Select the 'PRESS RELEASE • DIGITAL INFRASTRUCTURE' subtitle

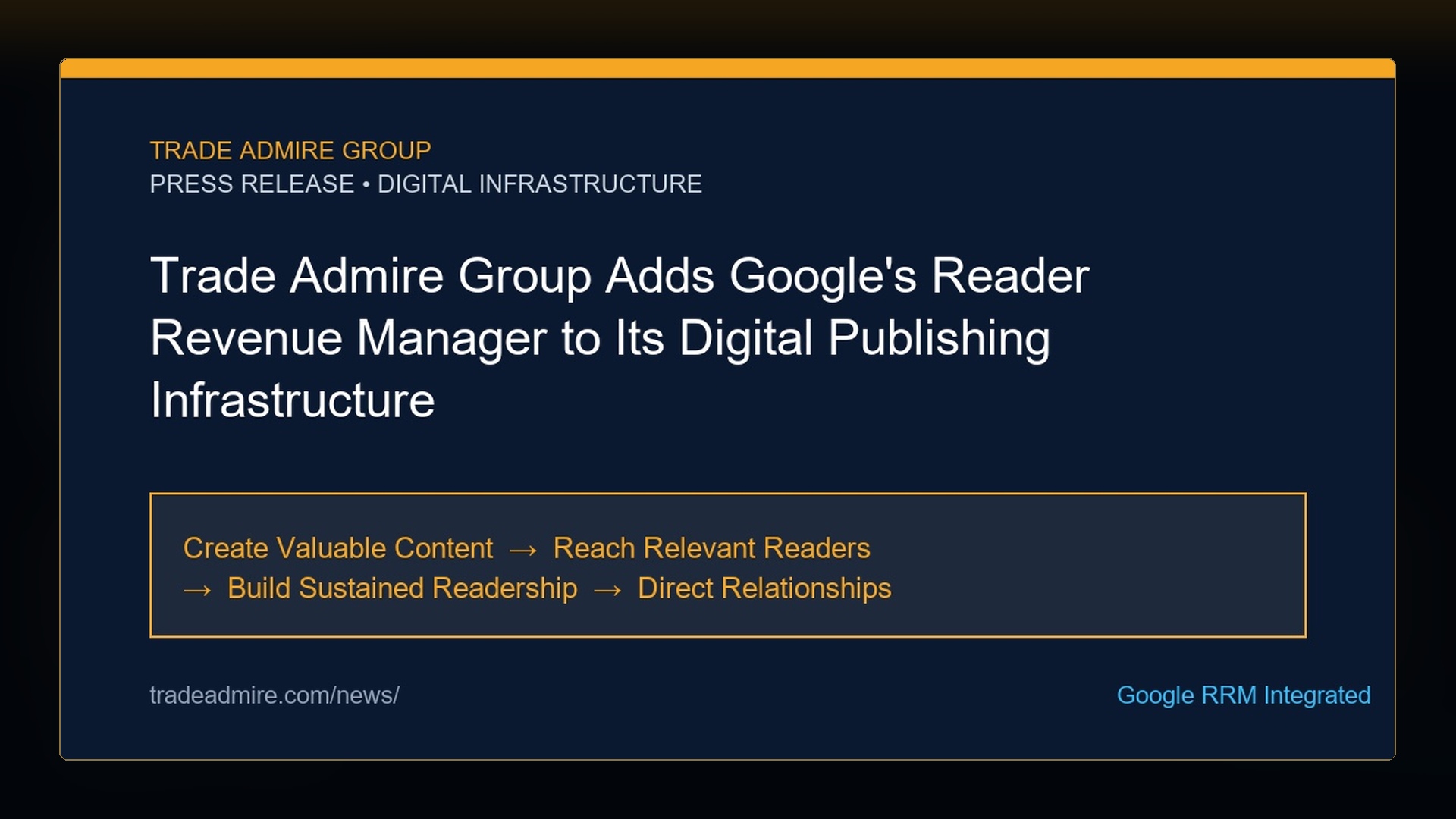point(425,184)
